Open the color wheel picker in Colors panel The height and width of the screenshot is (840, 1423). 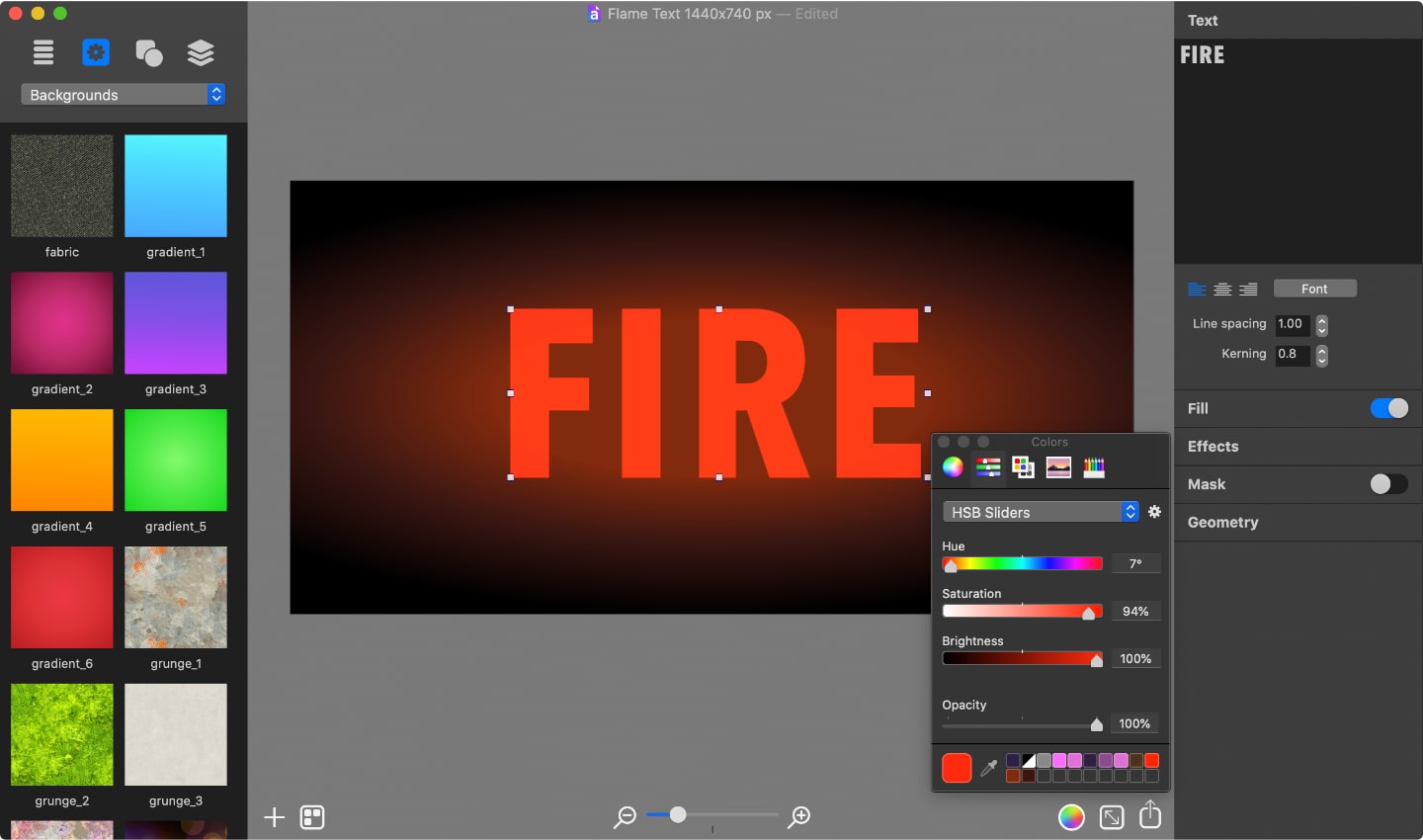pos(953,466)
